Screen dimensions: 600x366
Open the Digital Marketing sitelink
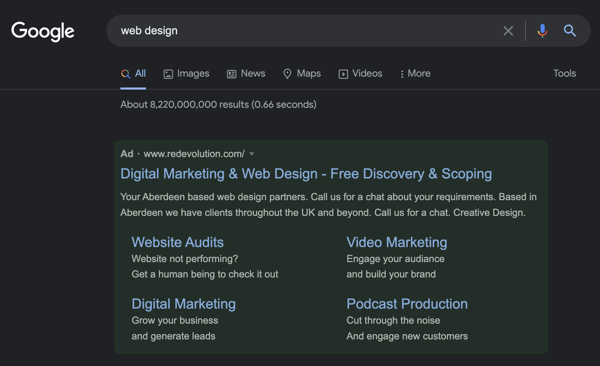pos(184,304)
